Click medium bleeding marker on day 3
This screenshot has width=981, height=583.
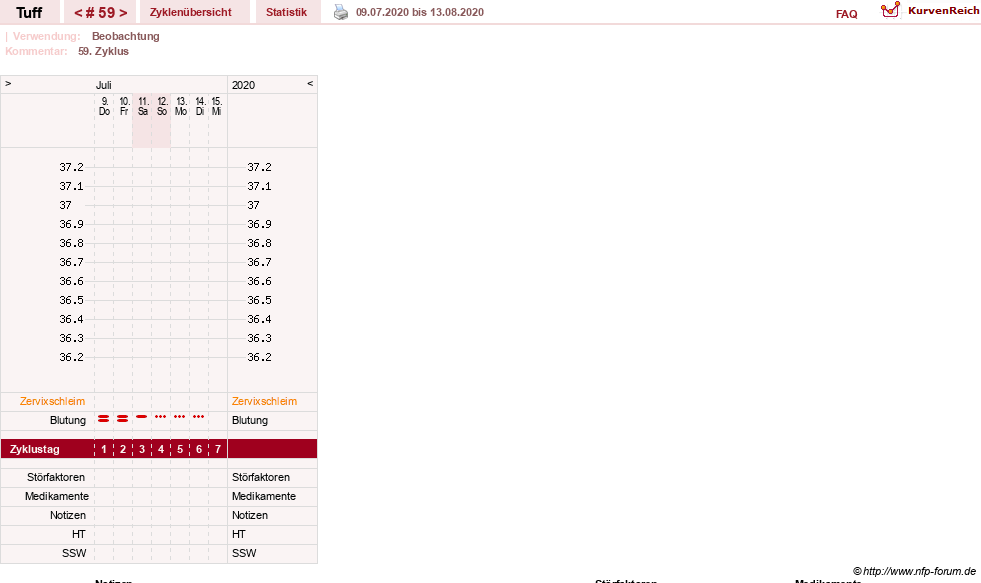pyautogui.click(x=142, y=417)
